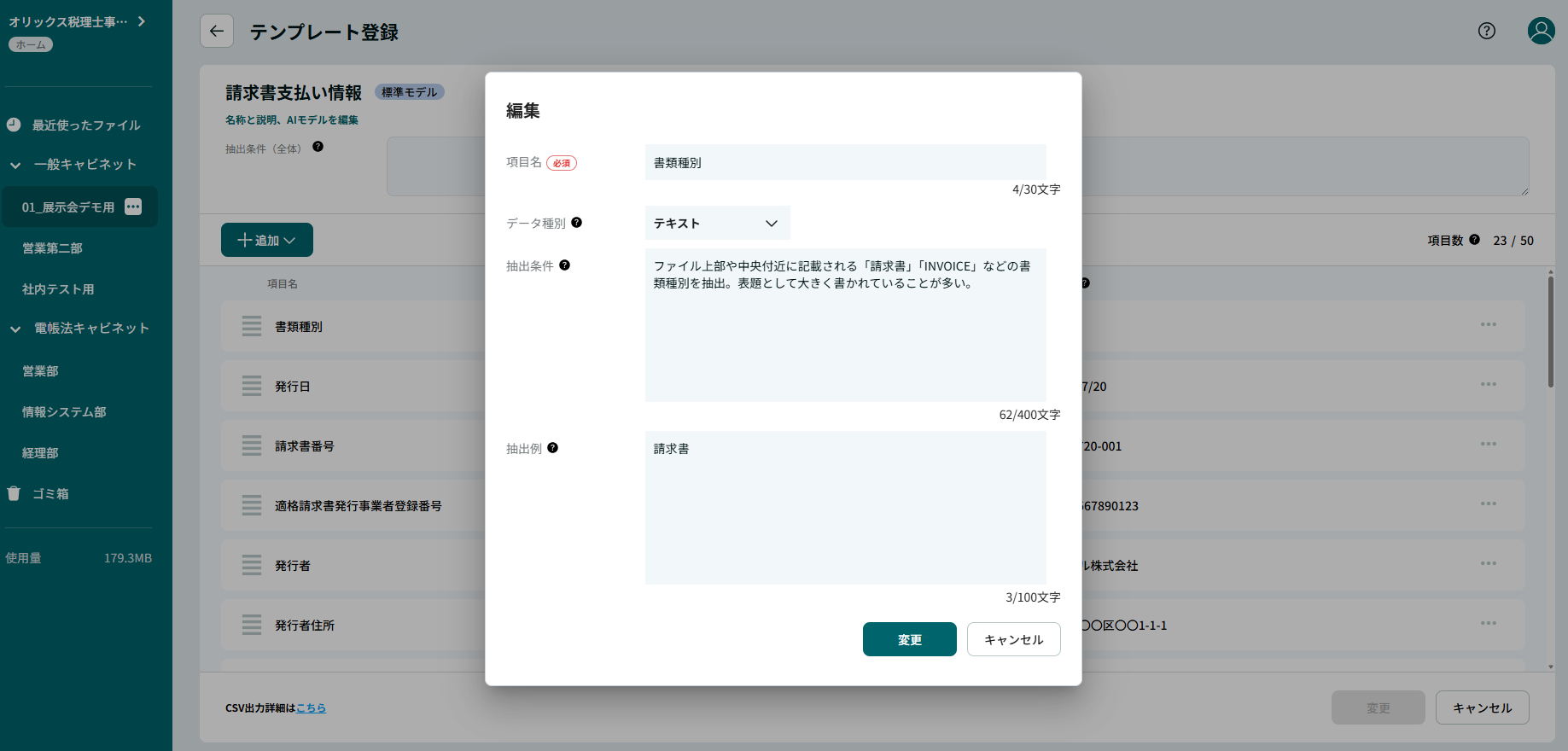Click キャンセル button in the edit dialog
Screen dimensions: 1568x751
coord(1013,639)
